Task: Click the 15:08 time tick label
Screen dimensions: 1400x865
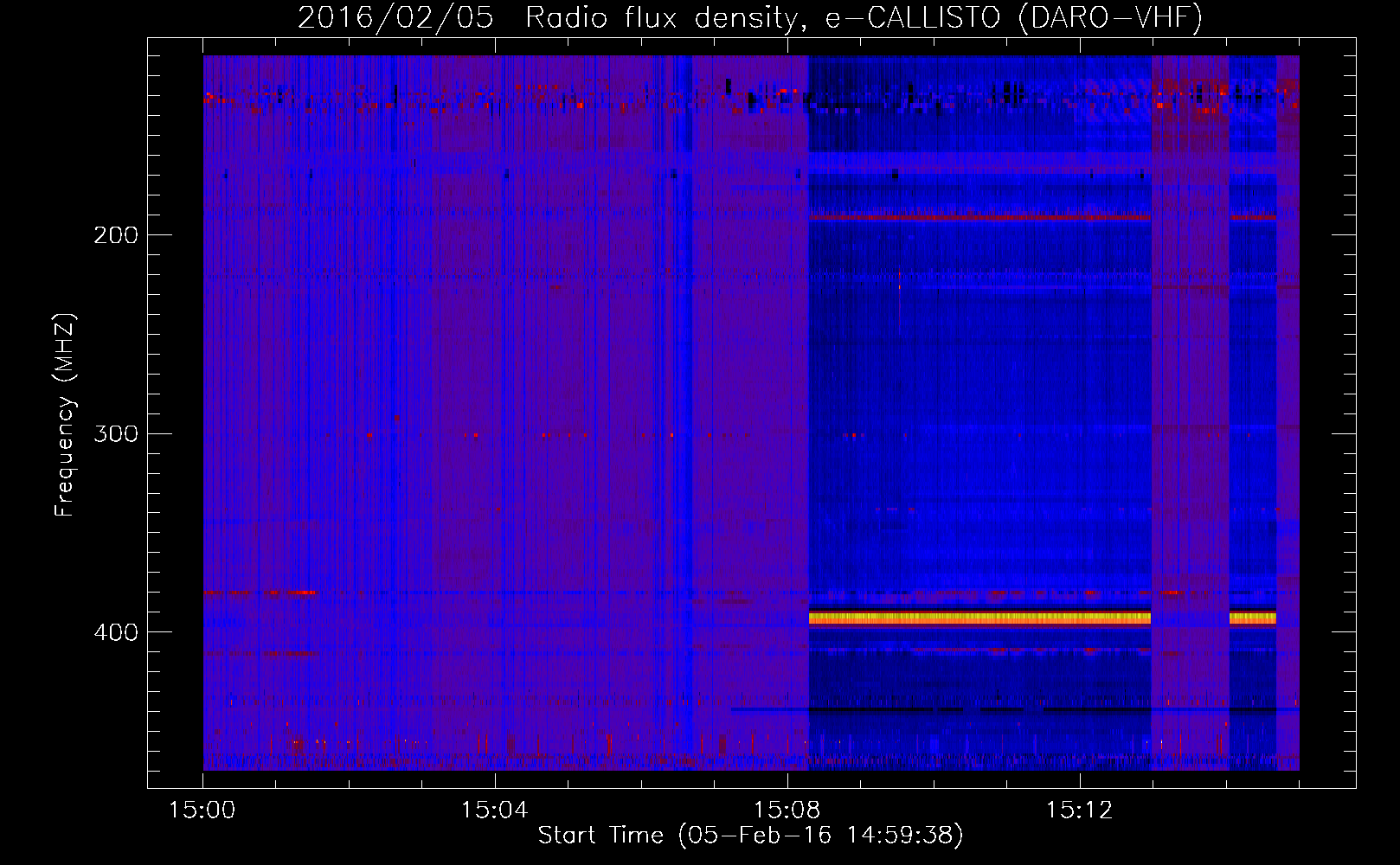Action: point(787,810)
